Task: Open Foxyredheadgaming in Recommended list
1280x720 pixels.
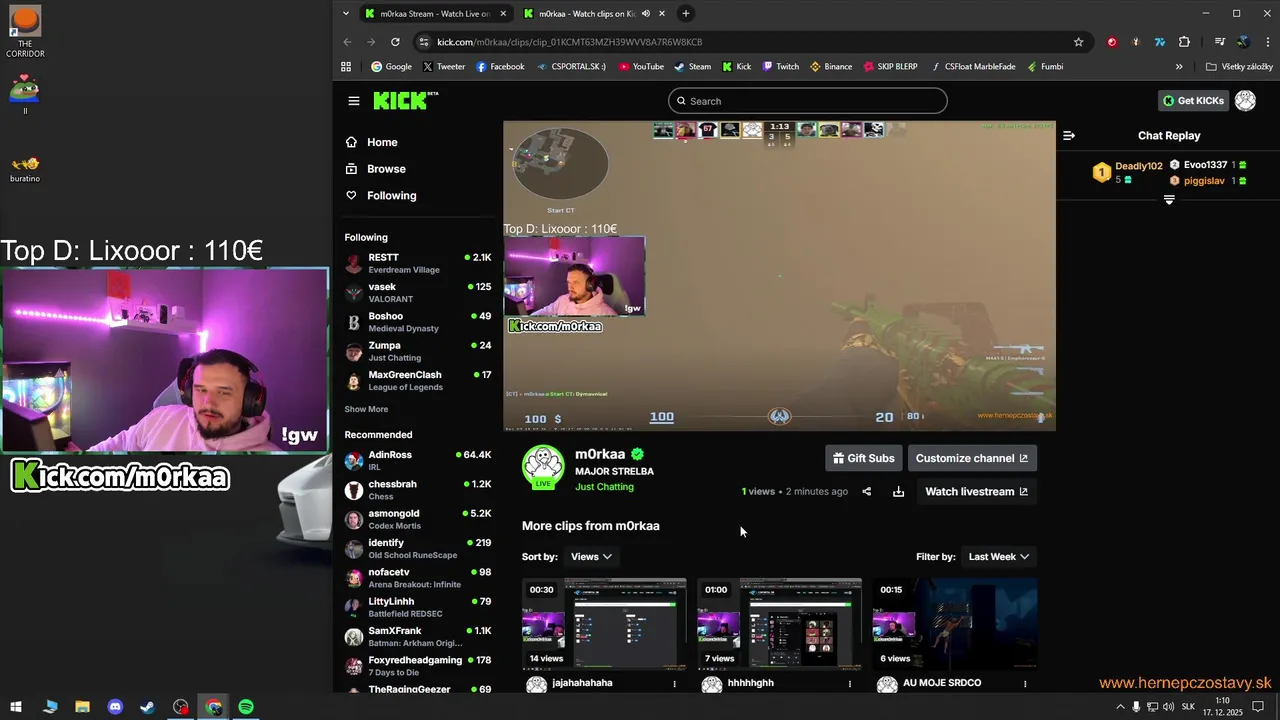Action: (x=418, y=666)
